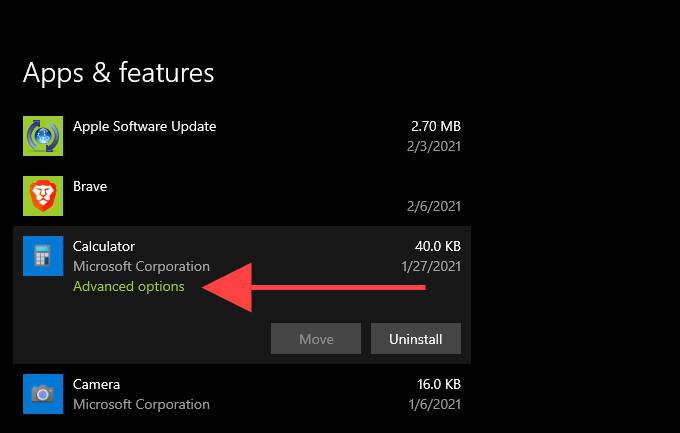The width and height of the screenshot is (680, 433).
Task: Click Microsoft Corporation publisher under Calculator
Action: [142, 267]
